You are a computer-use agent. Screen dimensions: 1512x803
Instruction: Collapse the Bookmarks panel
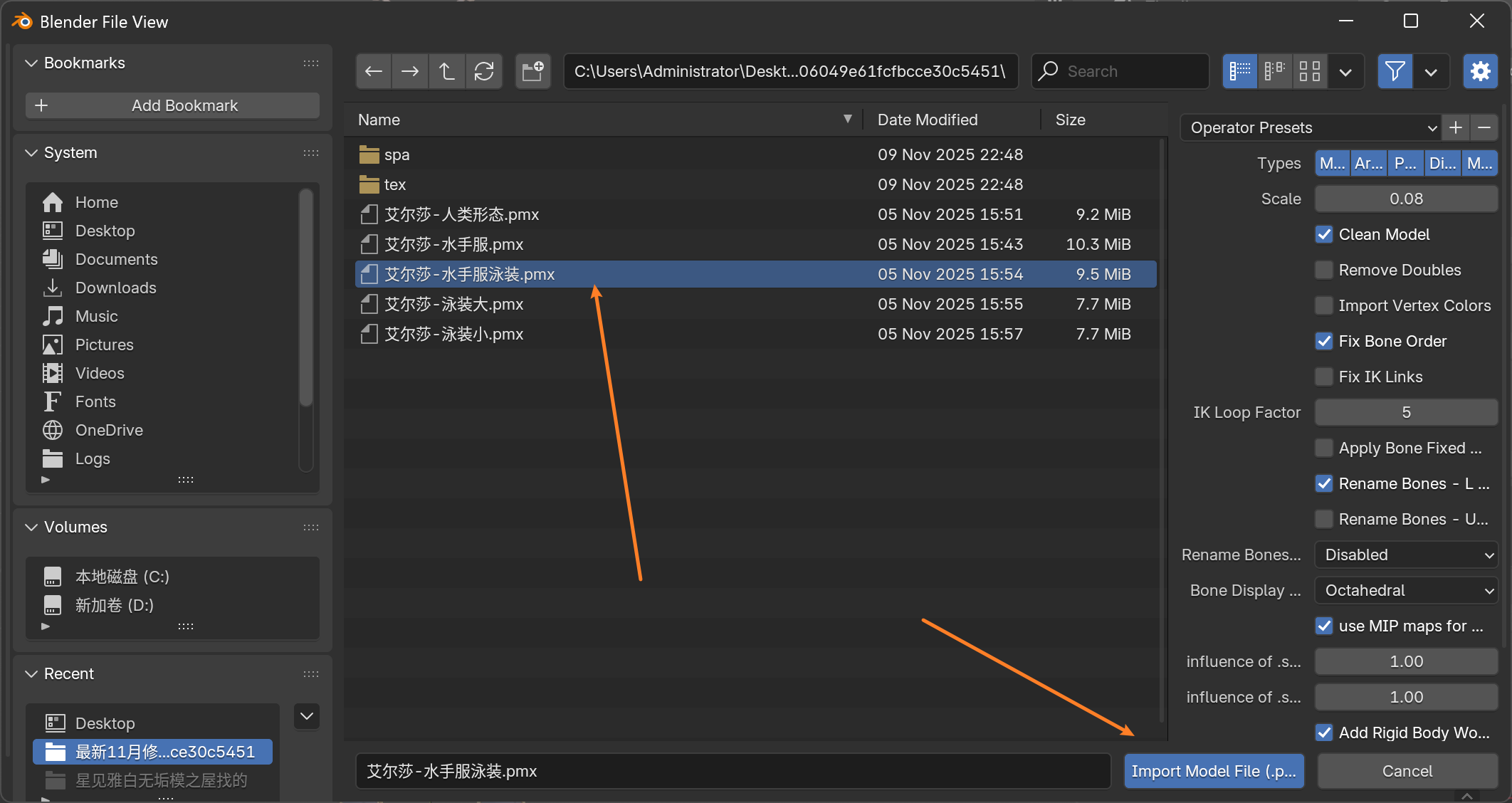(31, 63)
